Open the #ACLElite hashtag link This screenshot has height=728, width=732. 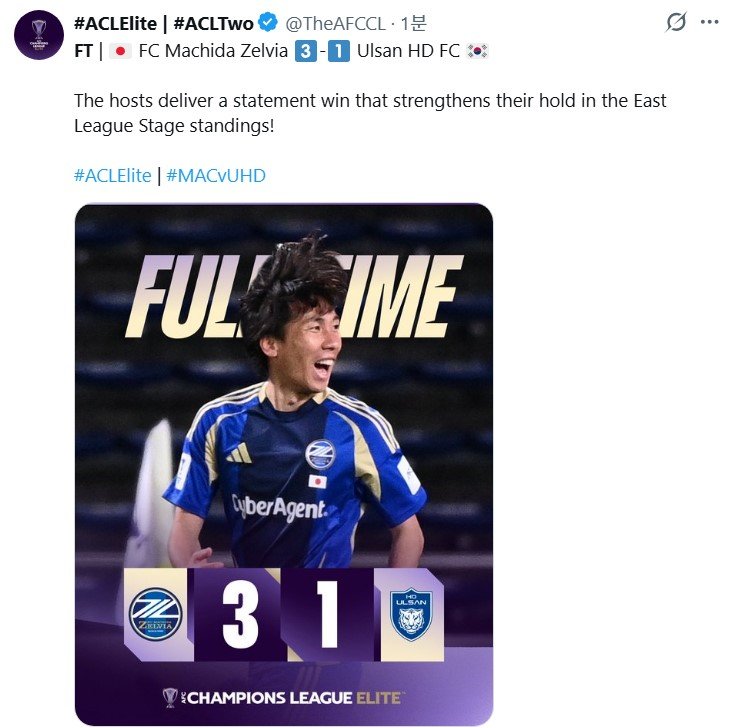112,176
